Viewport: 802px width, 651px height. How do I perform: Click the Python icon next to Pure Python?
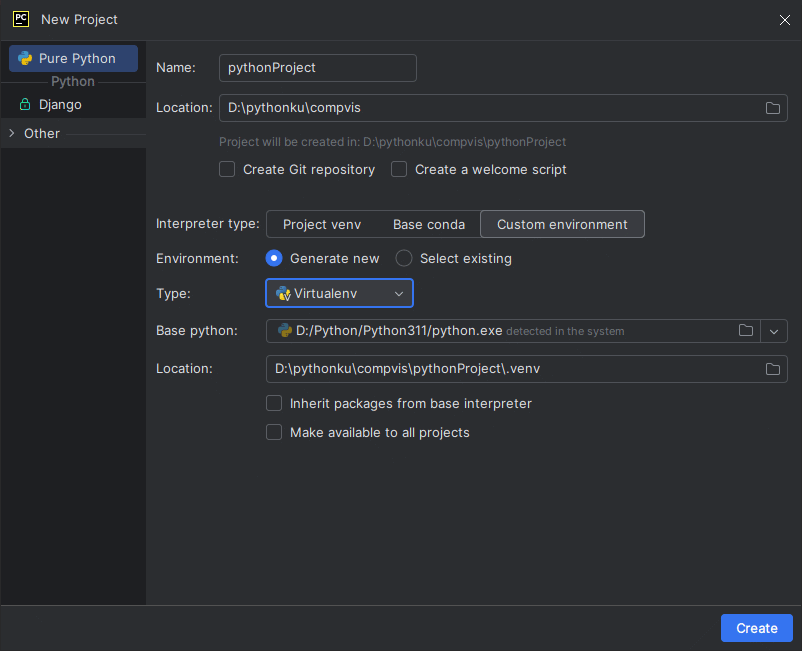[25, 58]
